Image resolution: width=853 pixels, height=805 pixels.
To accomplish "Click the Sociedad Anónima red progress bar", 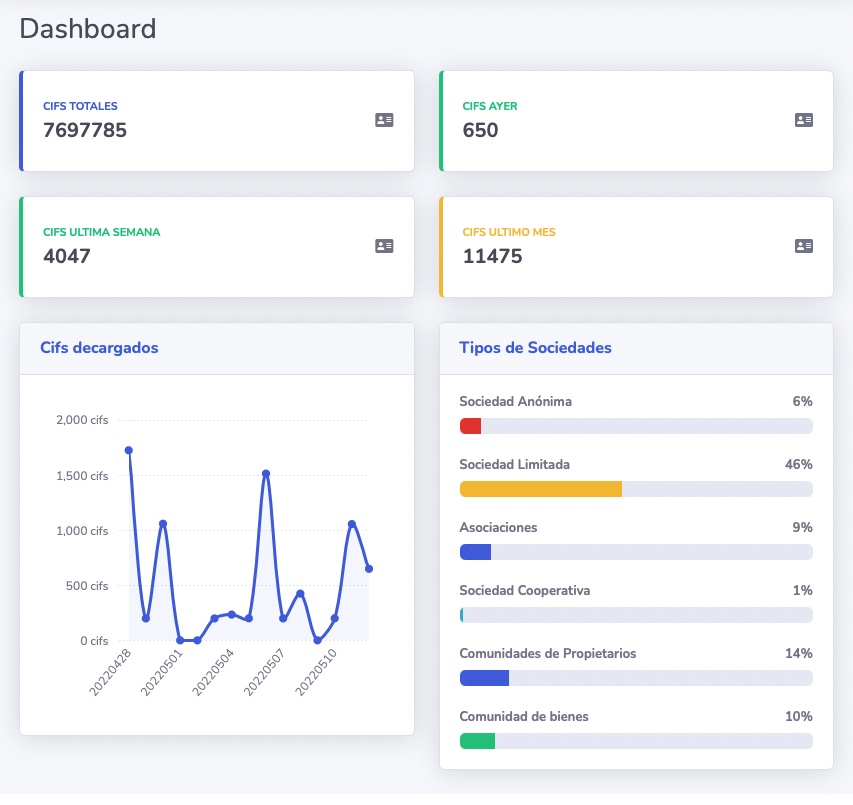I will point(470,426).
